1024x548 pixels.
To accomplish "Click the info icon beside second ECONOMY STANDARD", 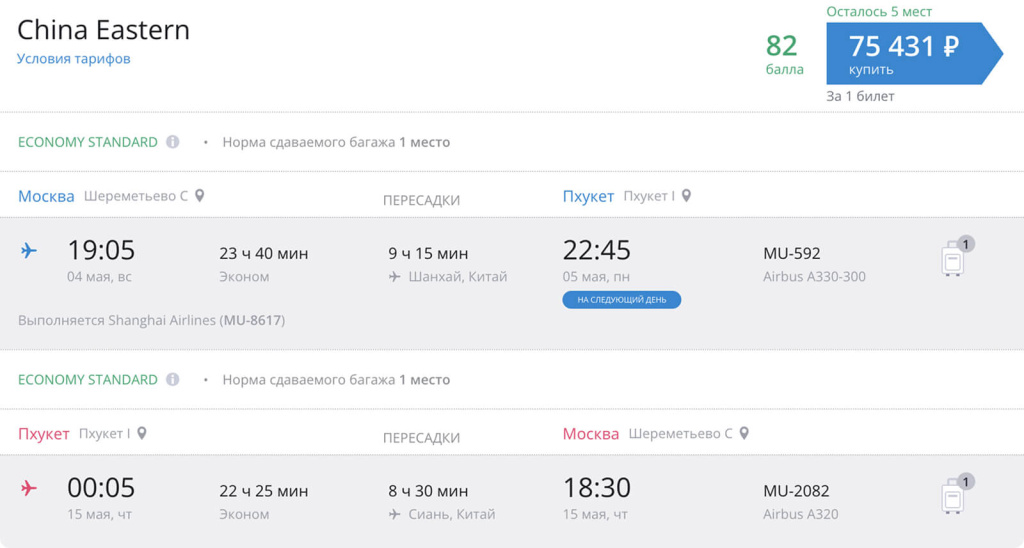I will coord(172,379).
